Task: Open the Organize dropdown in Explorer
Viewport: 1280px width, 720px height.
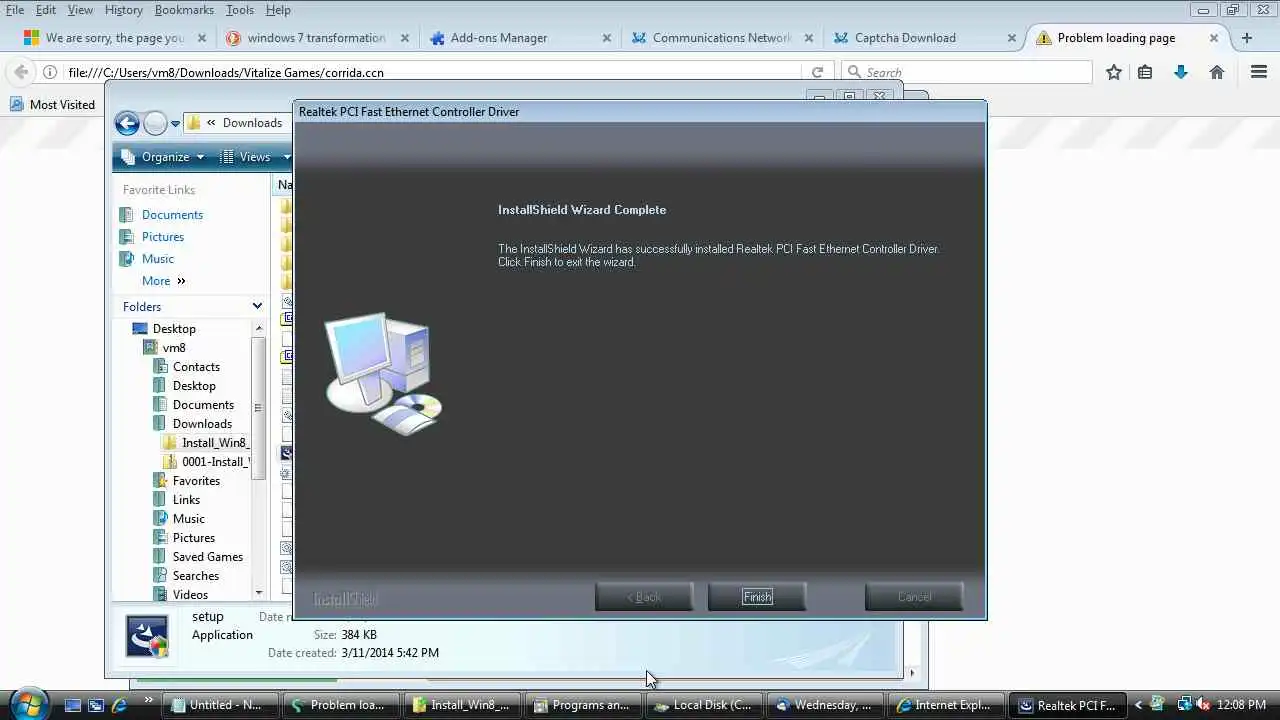Action: pyautogui.click(x=163, y=157)
